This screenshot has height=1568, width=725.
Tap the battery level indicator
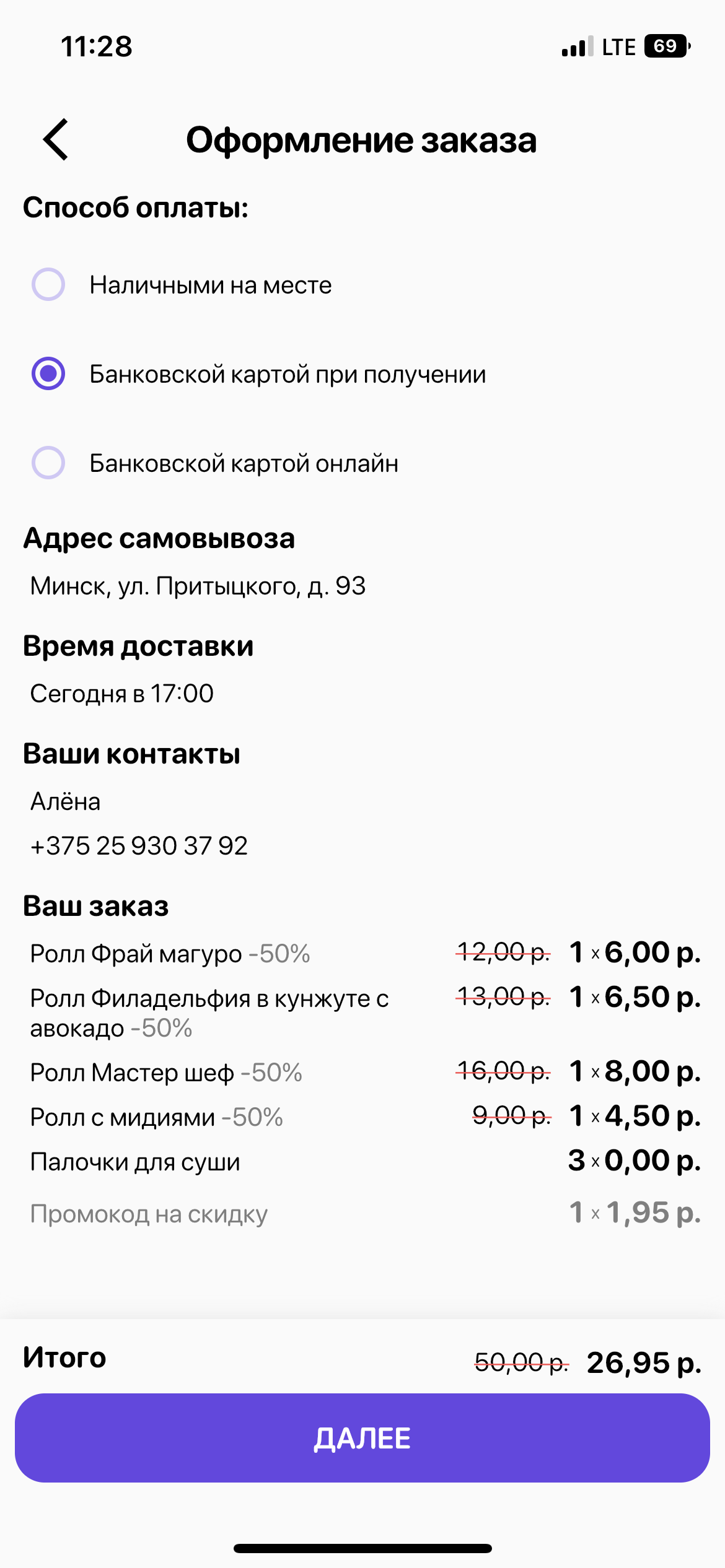pyautogui.click(x=667, y=46)
